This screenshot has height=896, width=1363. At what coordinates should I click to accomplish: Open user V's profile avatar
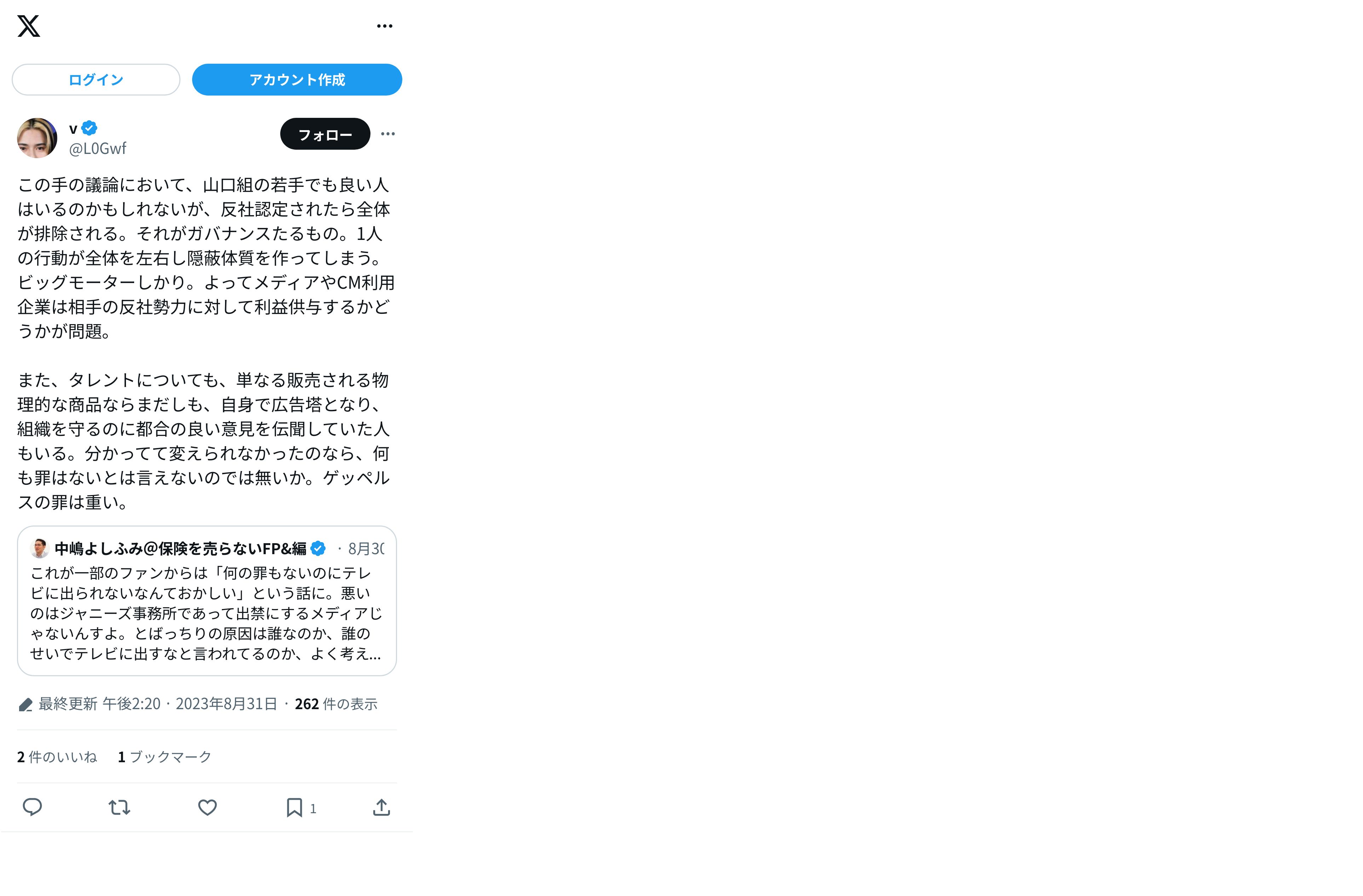(x=37, y=138)
